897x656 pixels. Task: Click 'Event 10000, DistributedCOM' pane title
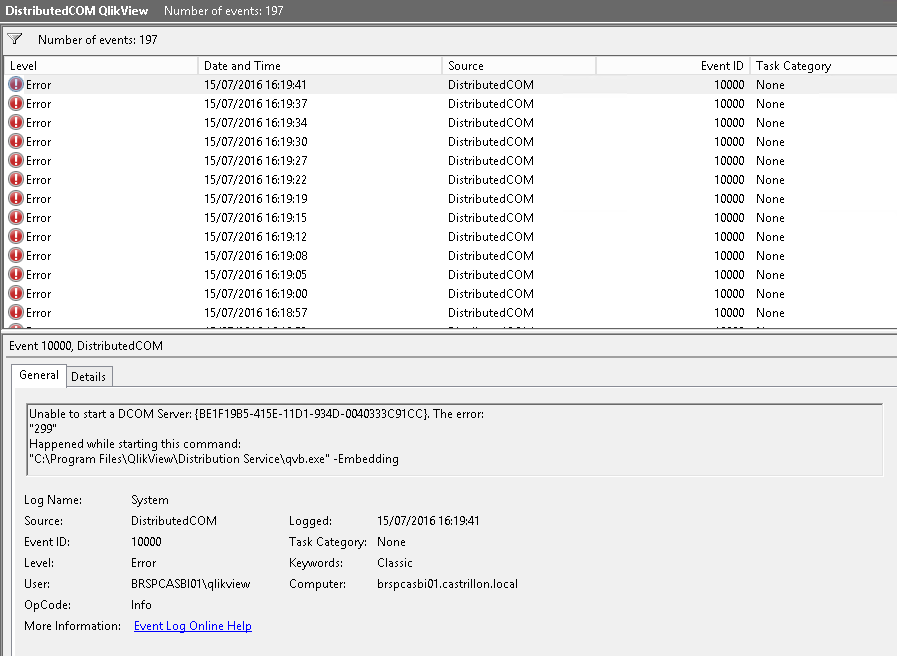click(x=86, y=345)
